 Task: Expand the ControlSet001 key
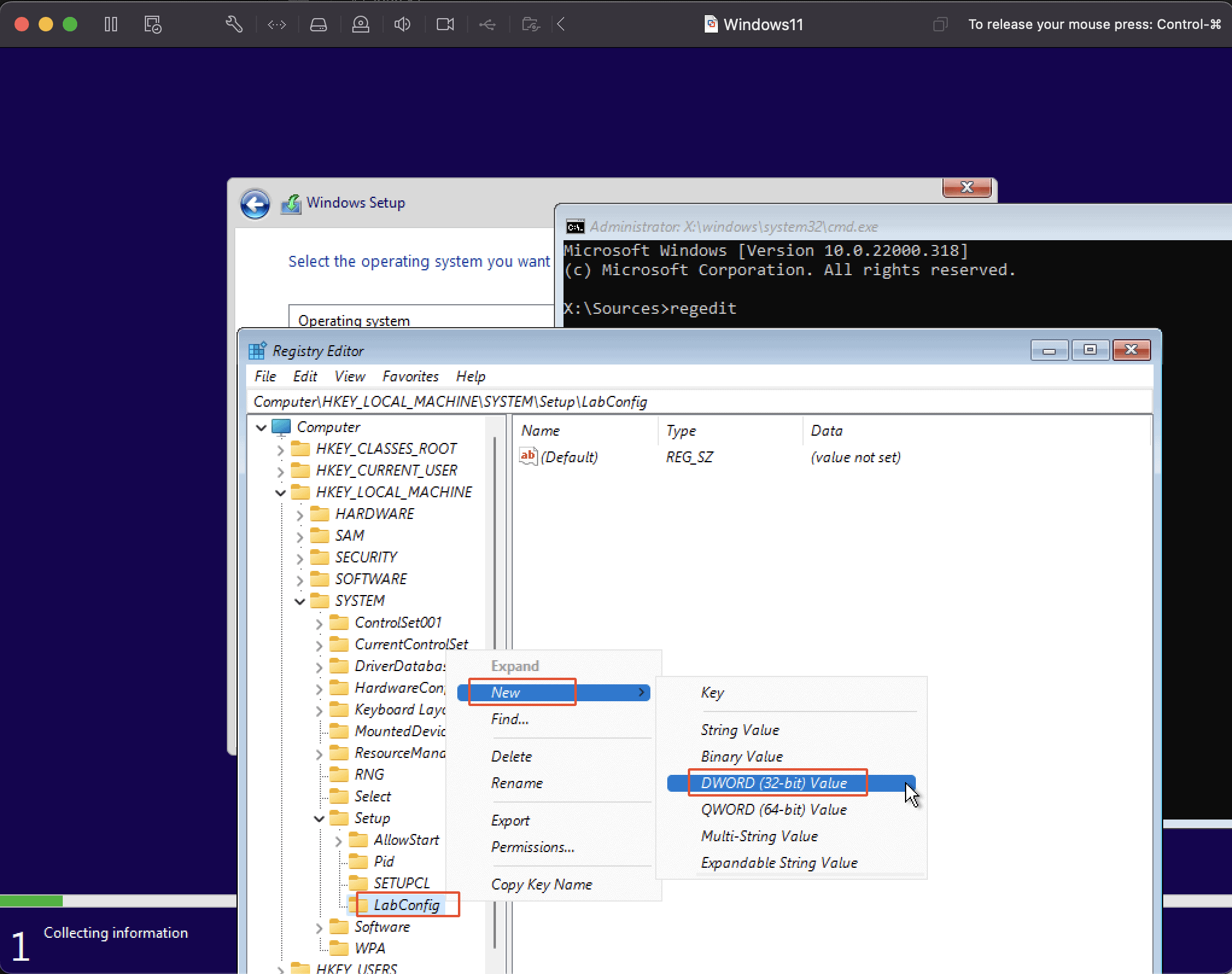coord(319,623)
